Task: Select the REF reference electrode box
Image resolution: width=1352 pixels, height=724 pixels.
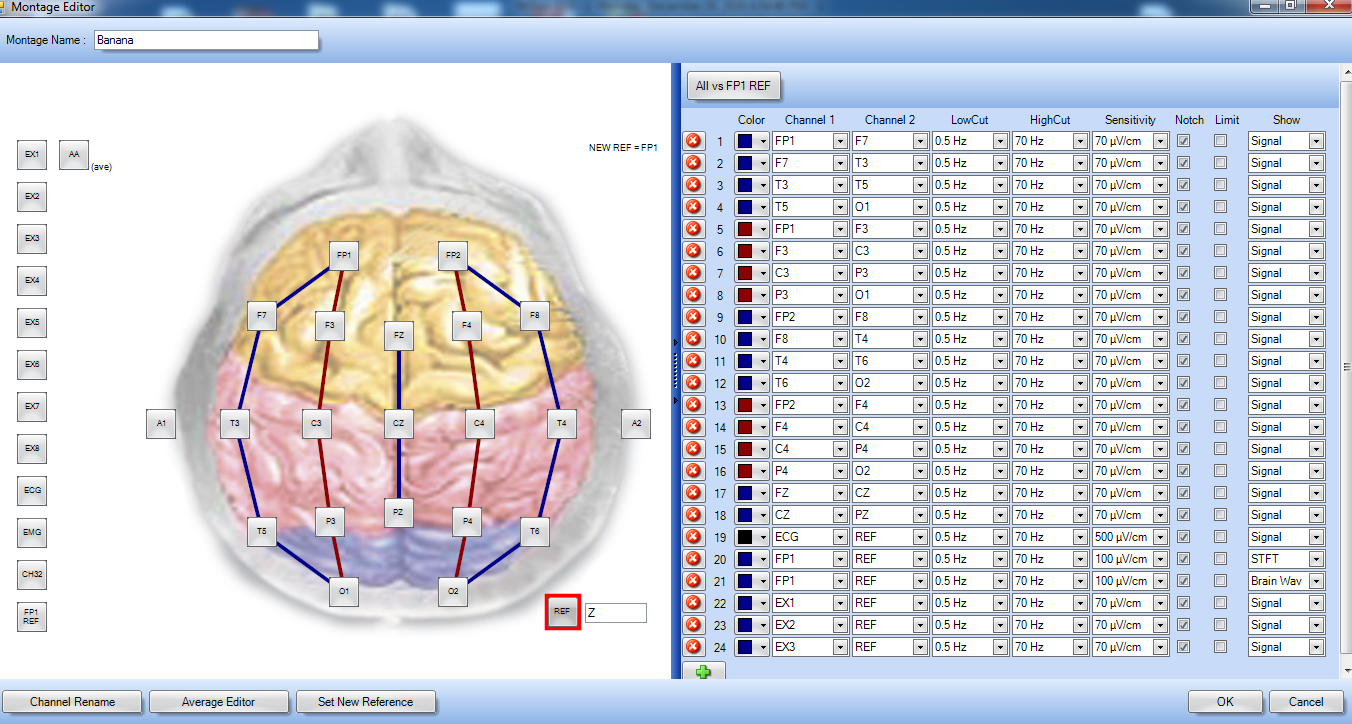Action: click(562, 611)
